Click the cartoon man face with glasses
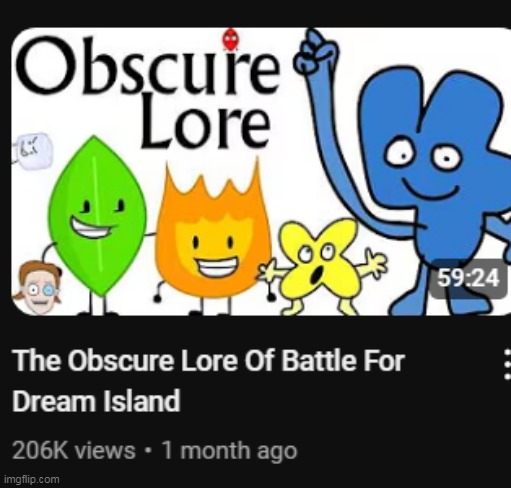 coord(39,287)
